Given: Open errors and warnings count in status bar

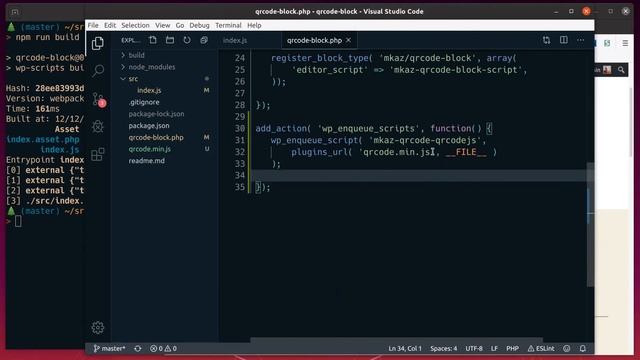Looking at the screenshot, I should pyautogui.click(x=163, y=349).
